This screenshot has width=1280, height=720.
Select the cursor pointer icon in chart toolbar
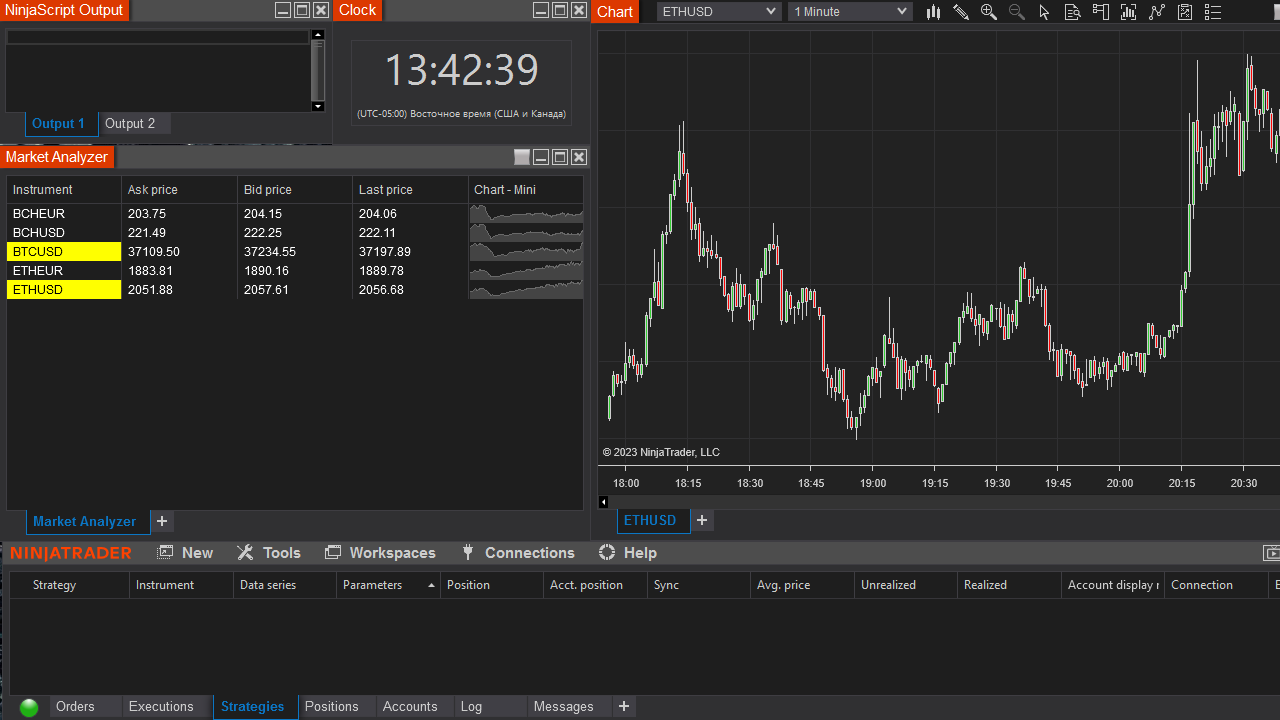(1045, 12)
